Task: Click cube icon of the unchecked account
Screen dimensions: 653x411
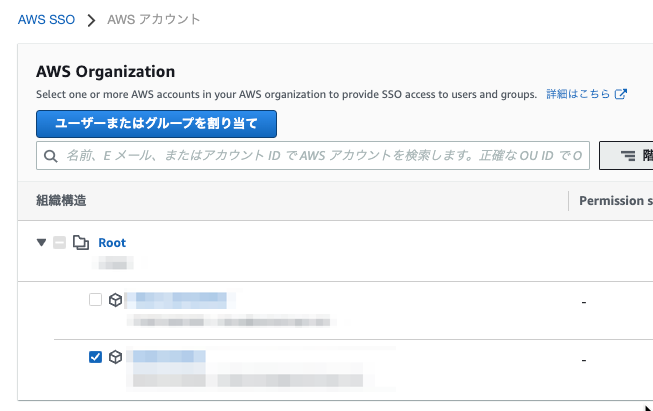Action: pyautogui.click(x=115, y=300)
